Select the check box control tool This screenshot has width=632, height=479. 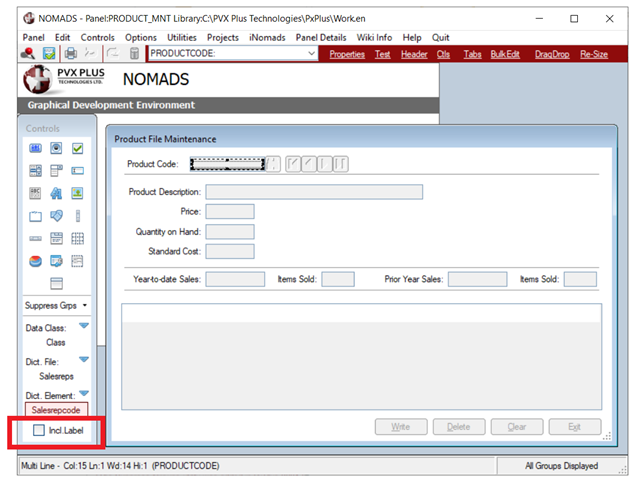(77, 148)
